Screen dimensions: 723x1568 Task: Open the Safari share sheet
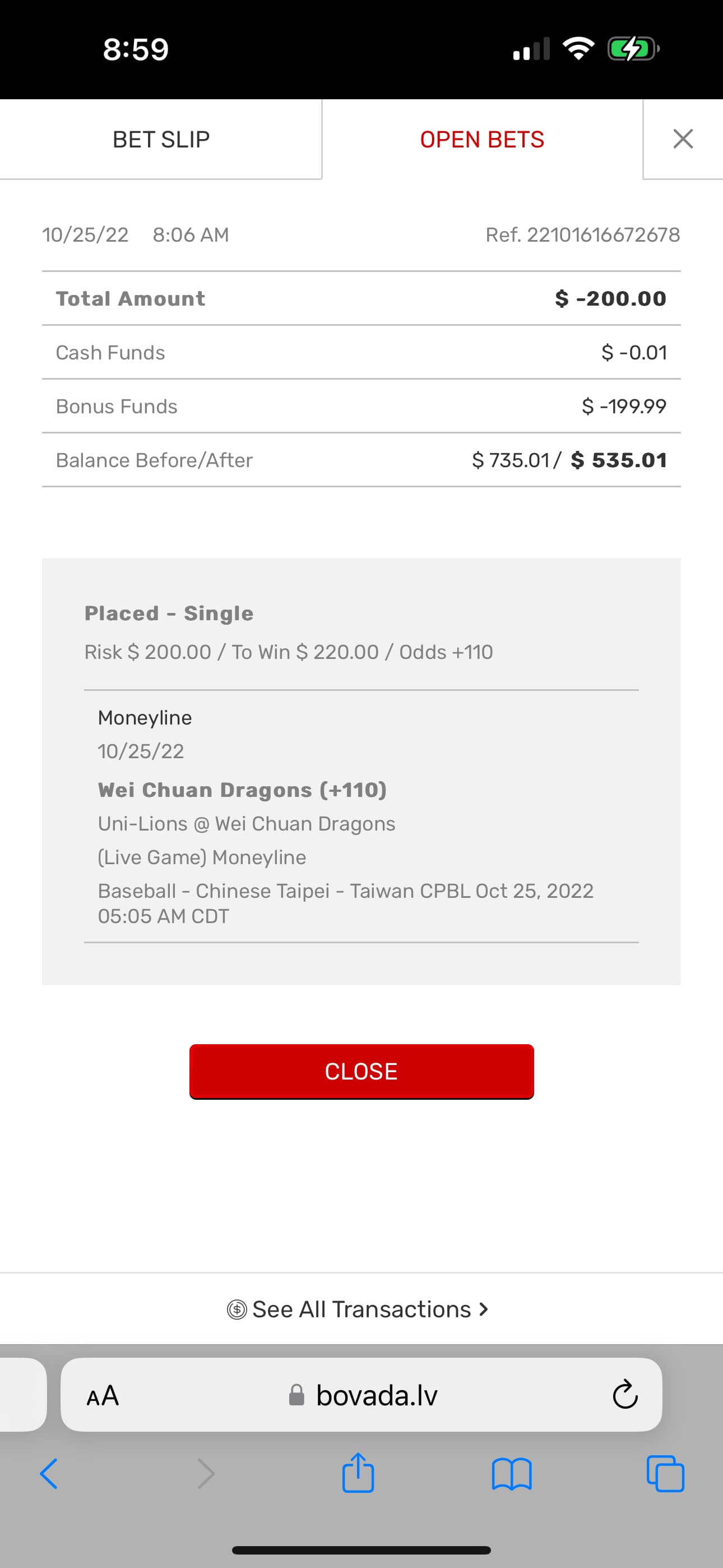click(x=358, y=1473)
